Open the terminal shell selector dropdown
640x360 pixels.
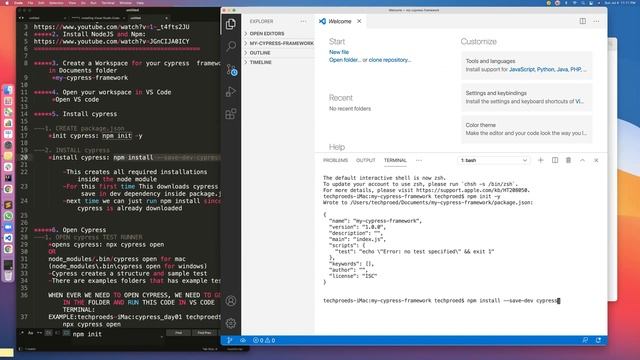(493, 160)
